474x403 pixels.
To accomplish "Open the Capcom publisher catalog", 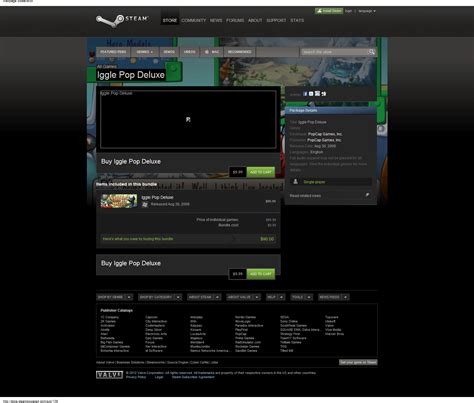I will pos(151,317).
